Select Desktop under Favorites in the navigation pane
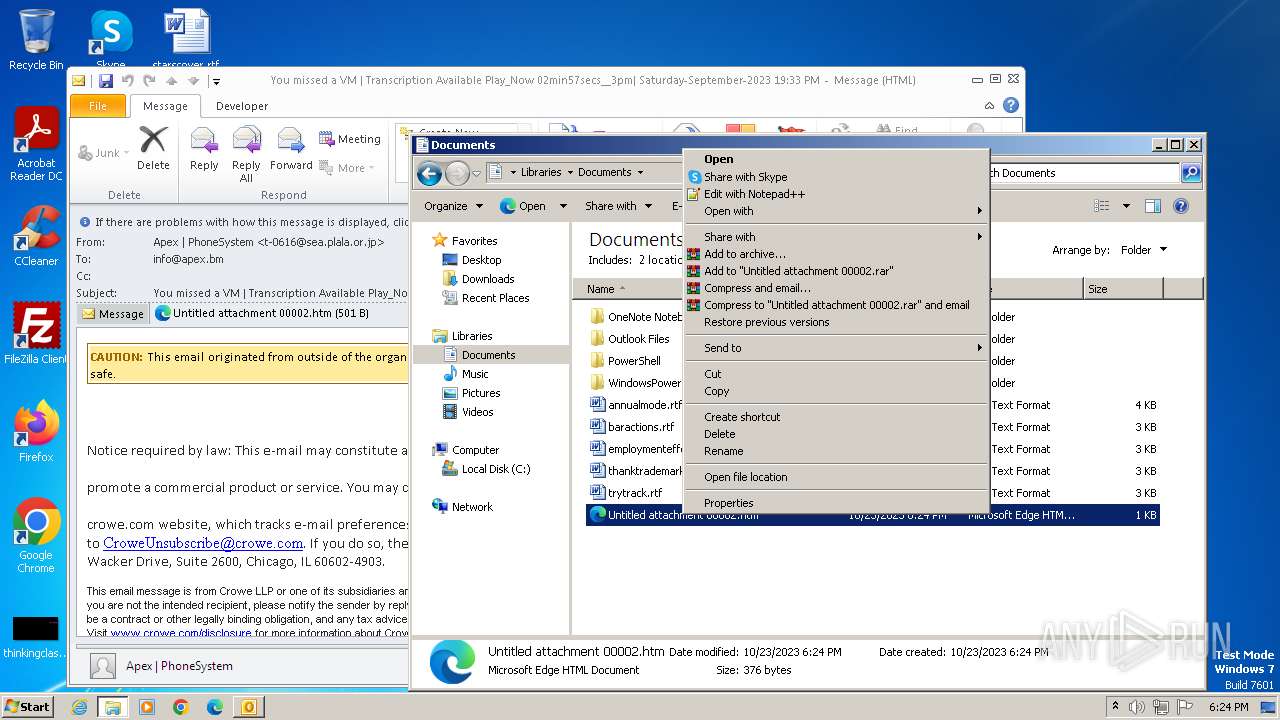Image resolution: width=1280 pixels, height=720 pixels. pyautogui.click(x=481, y=260)
